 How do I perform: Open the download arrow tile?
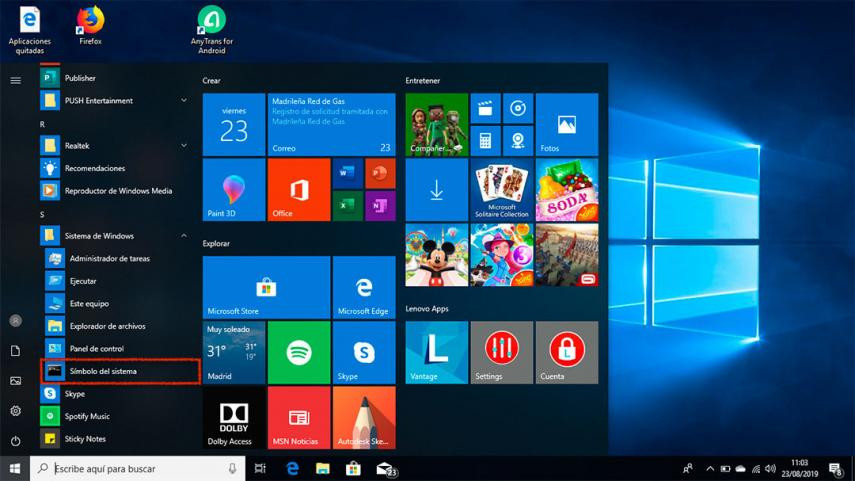point(437,190)
